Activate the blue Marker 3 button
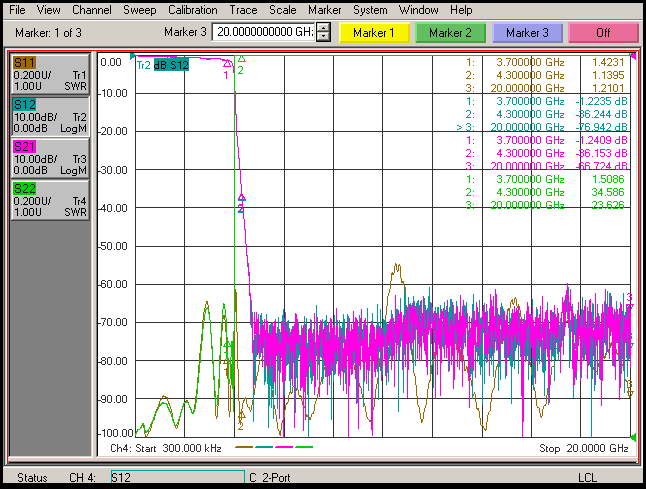Screen dimensions: 646x489 526,33
